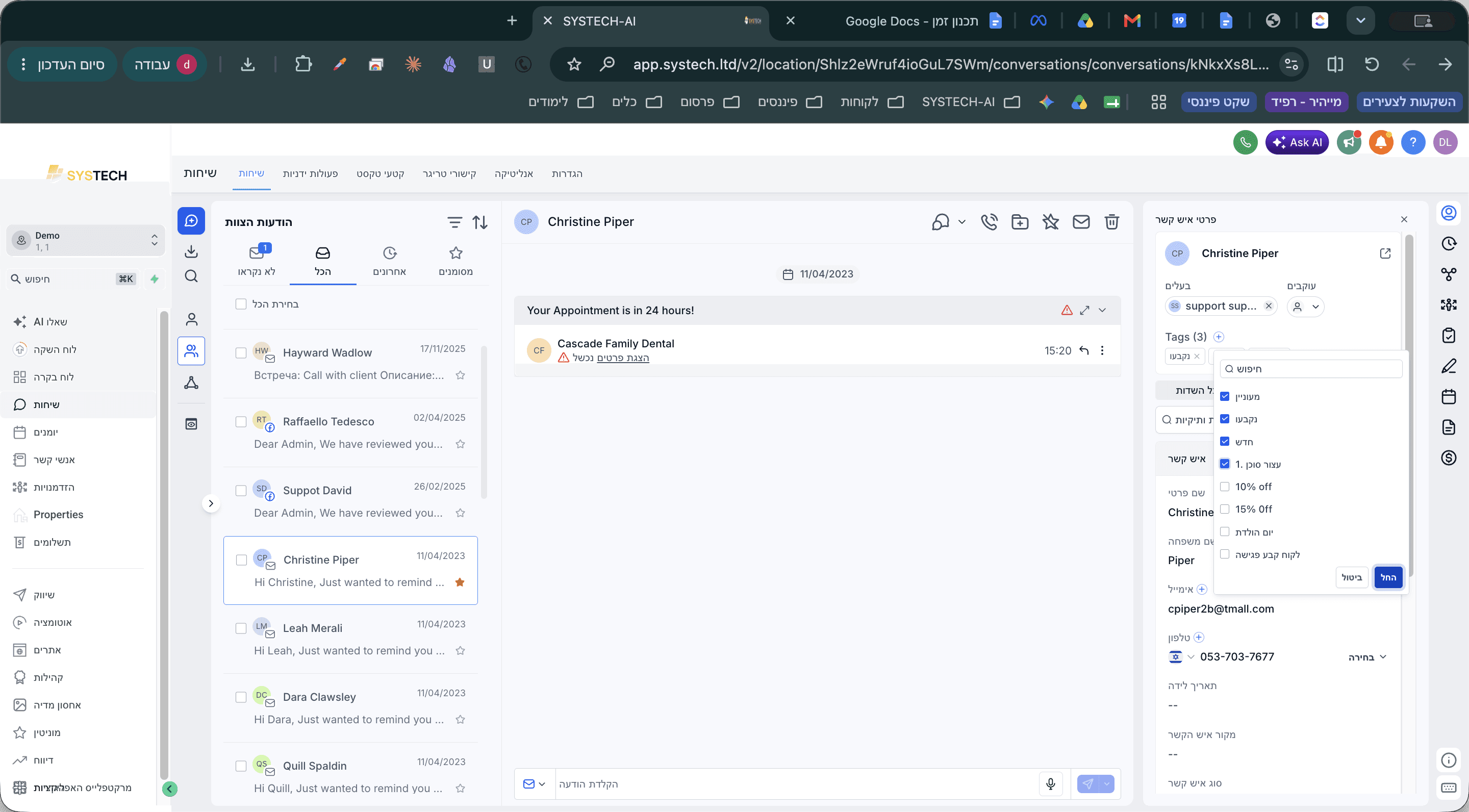Open the הצגת פרטים details link

(623, 358)
